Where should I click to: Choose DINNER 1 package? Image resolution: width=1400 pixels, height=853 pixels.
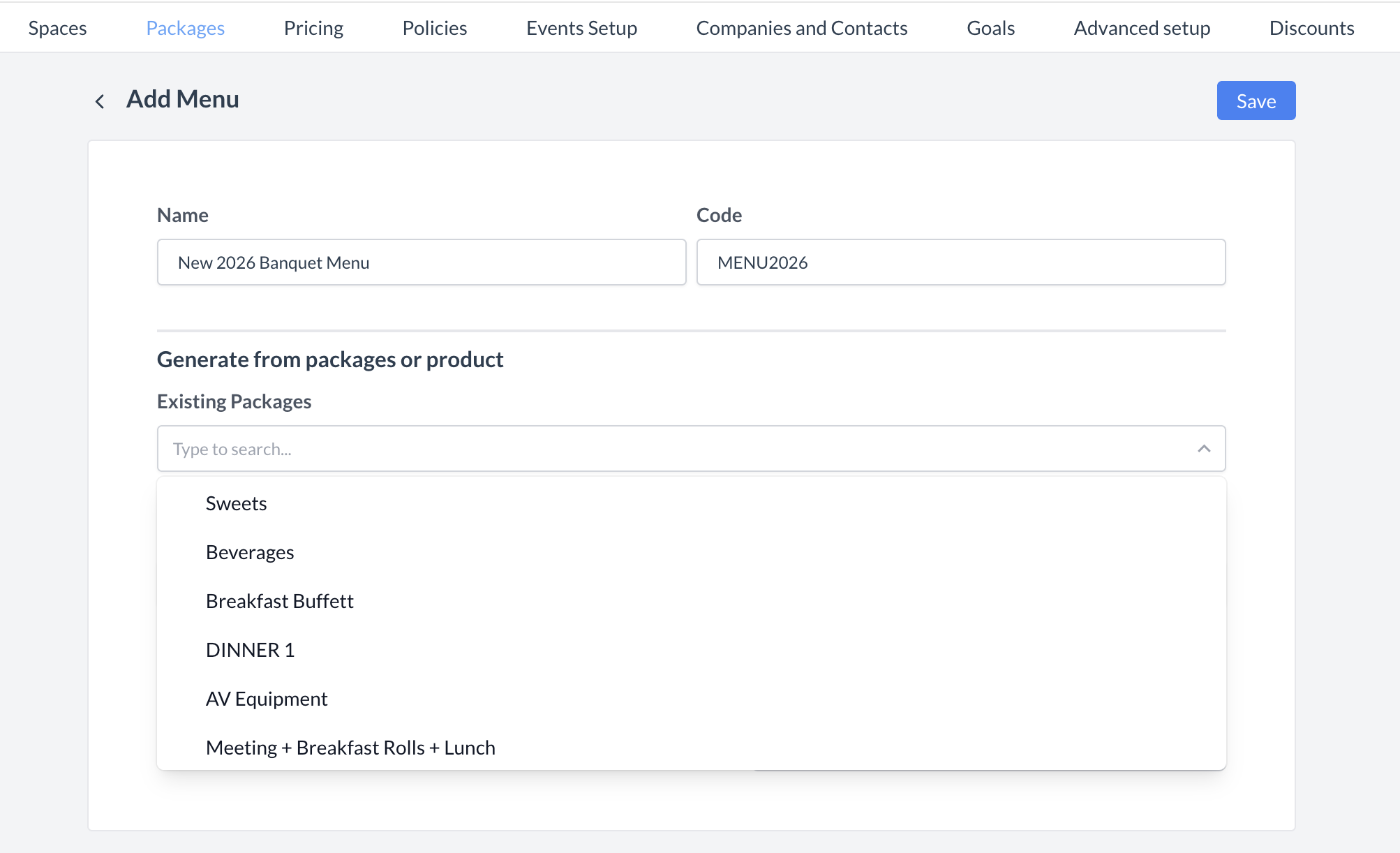pyautogui.click(x=250, y=649)
